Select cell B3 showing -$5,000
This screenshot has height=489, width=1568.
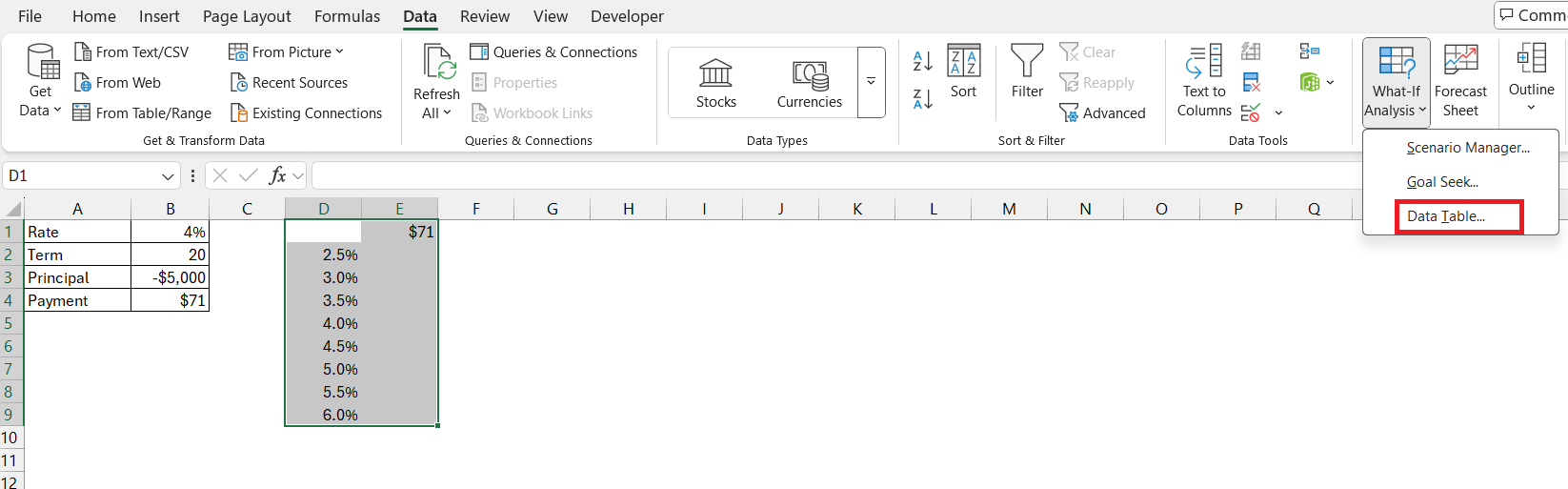tap(171, 277)
